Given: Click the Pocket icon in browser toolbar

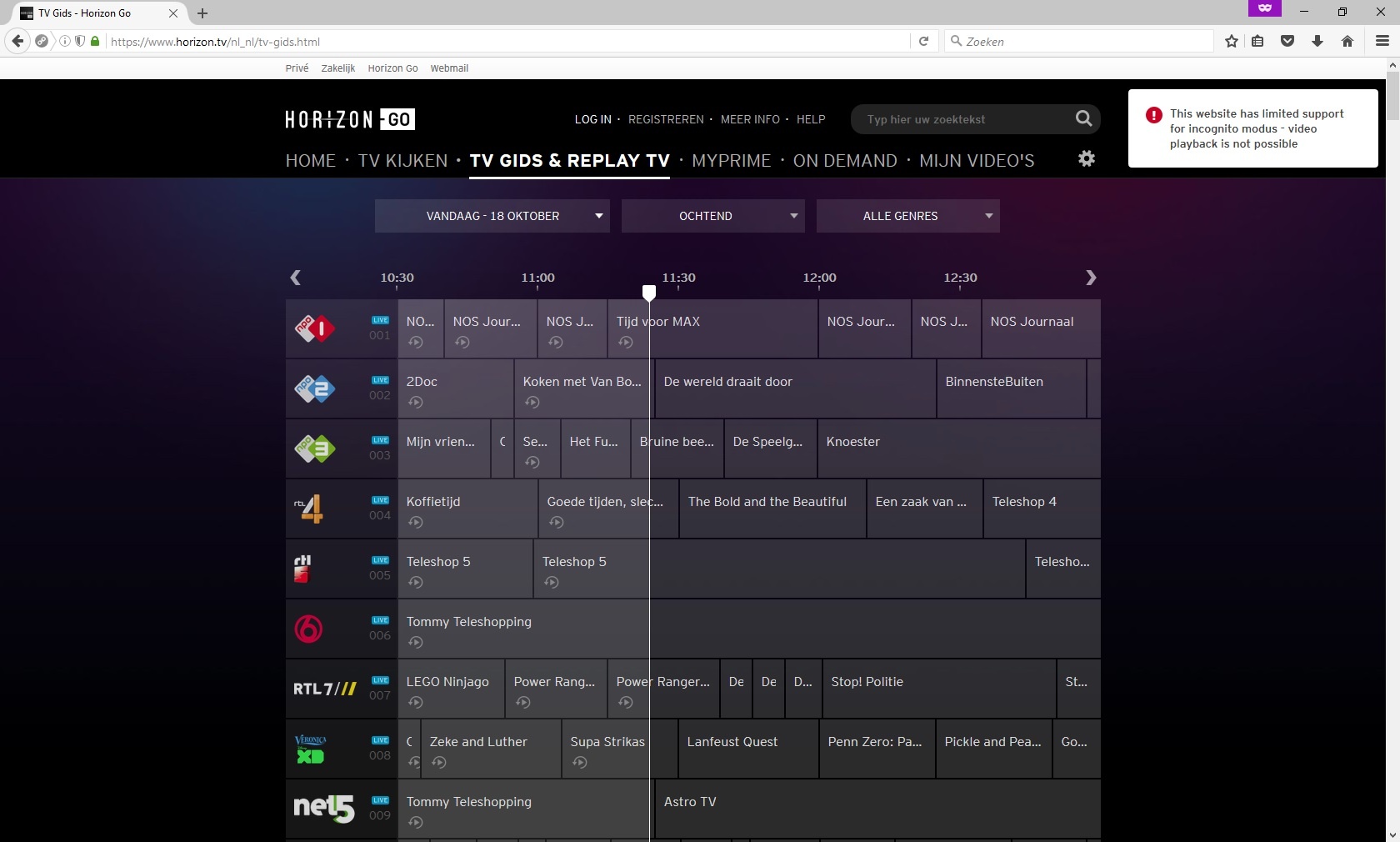Looking at the screenshot, I should (x=1287, y=41).
